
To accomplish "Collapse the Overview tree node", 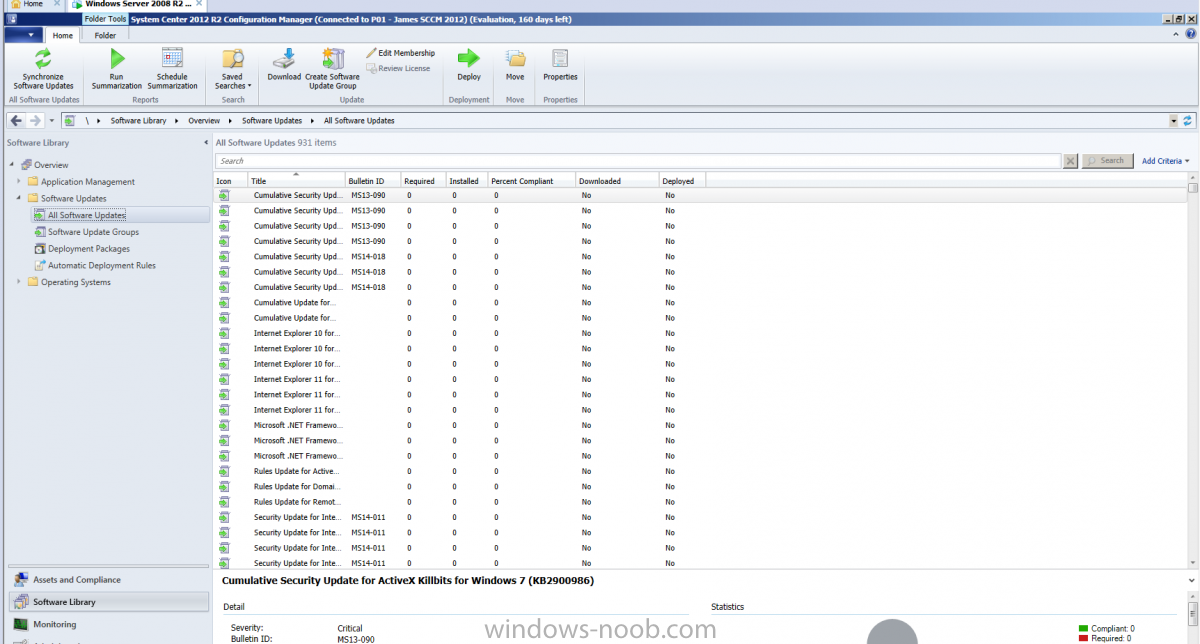I will pos(11,165).
